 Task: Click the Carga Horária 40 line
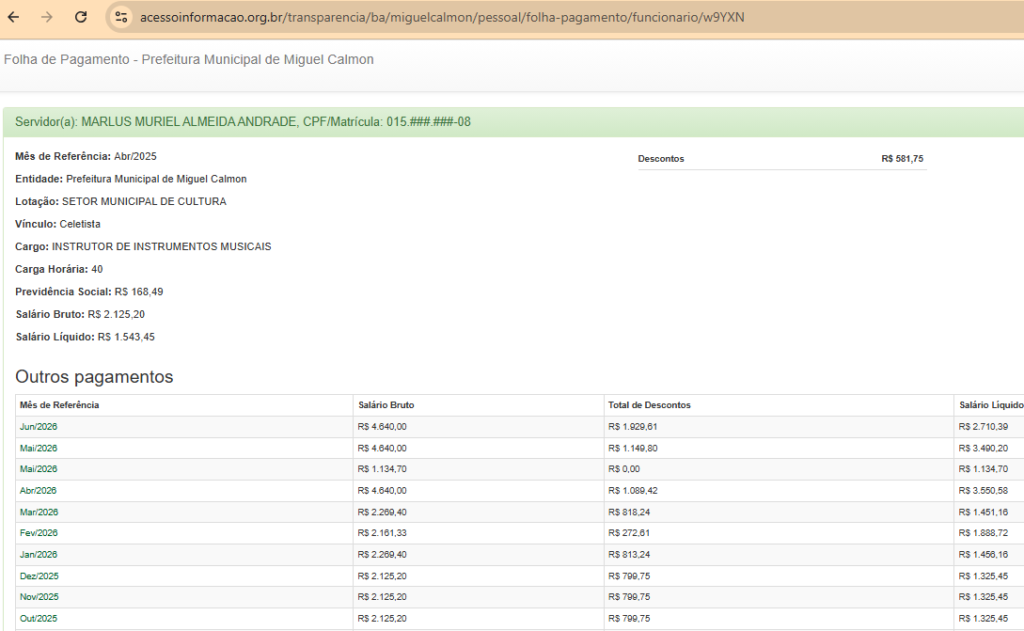[59, 269]
